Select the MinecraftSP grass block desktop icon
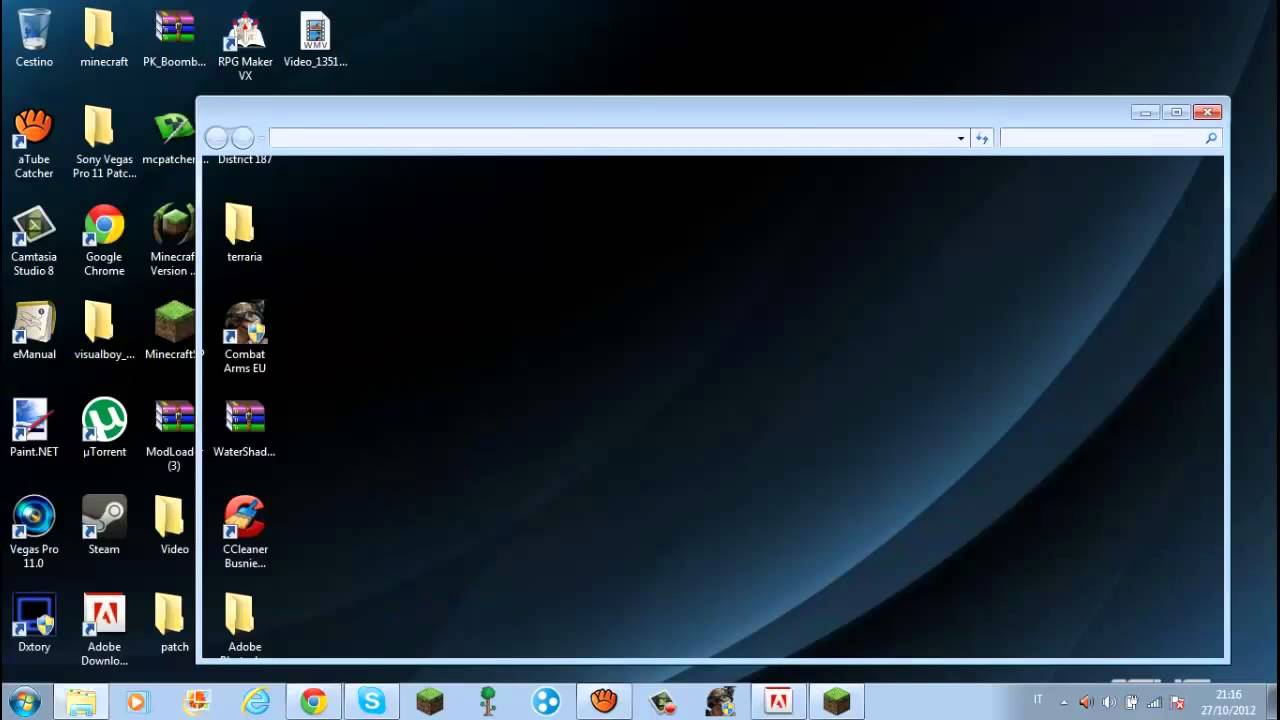This screenshot has width=1280, height=720. point(174,330)
